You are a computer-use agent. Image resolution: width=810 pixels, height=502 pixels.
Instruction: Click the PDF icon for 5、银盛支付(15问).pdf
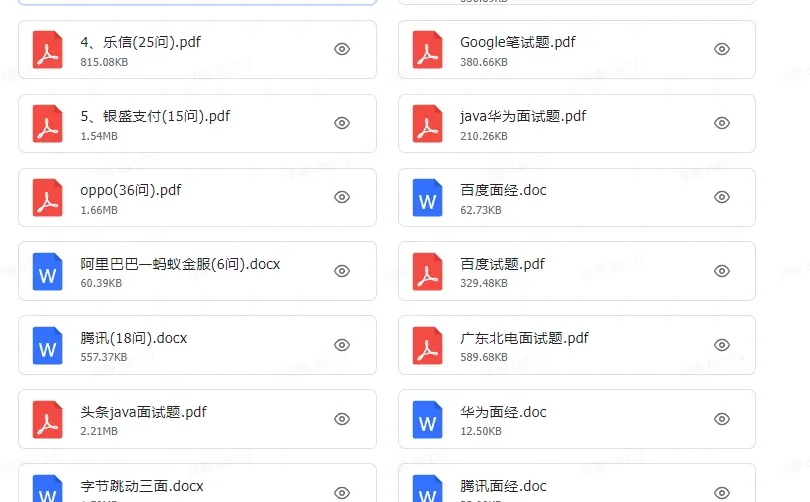pyautogui.click(x=48, y=123)
